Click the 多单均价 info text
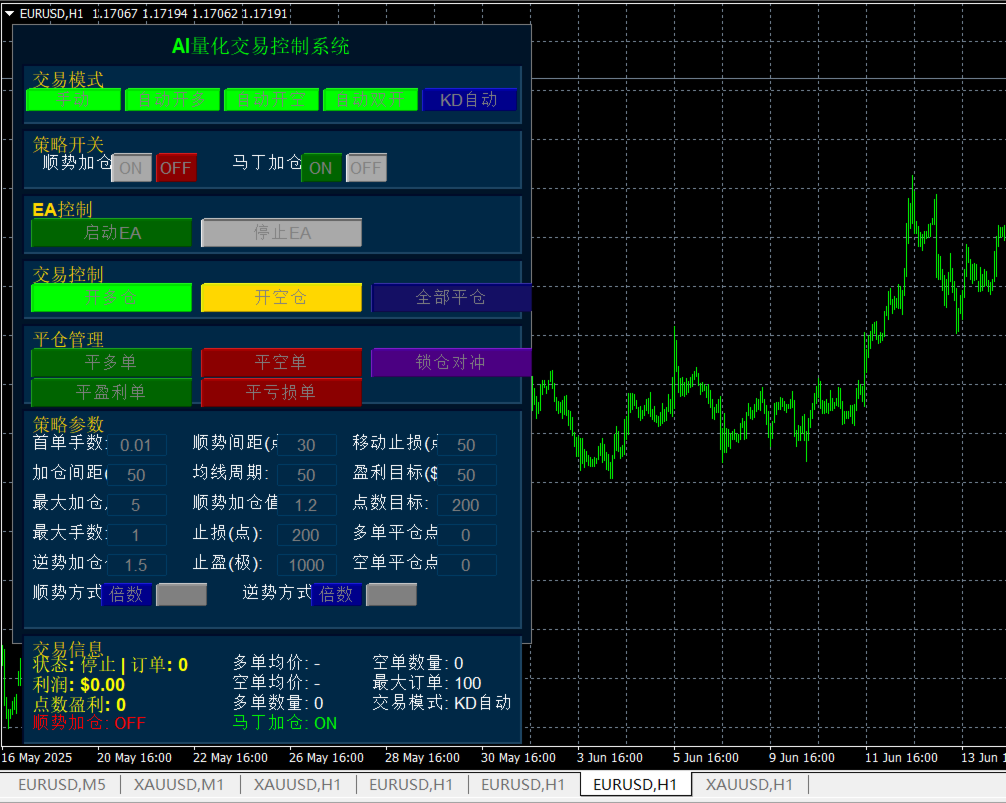 click(277, 663)
